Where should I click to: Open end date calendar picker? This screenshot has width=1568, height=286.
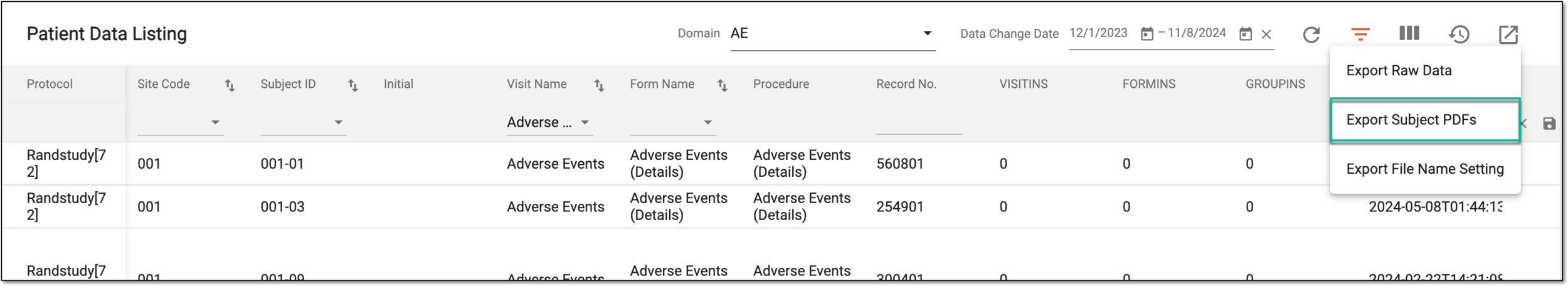point(1246,34)
